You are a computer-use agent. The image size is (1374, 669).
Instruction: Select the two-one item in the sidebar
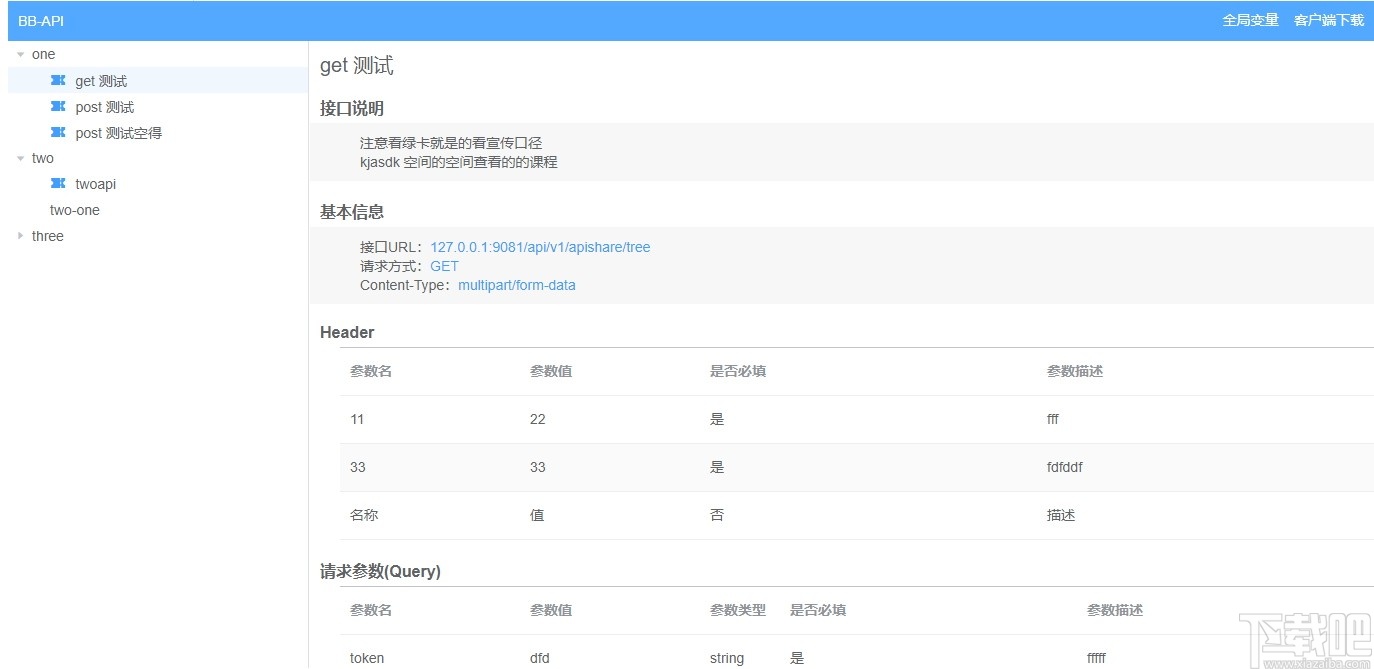74,210
